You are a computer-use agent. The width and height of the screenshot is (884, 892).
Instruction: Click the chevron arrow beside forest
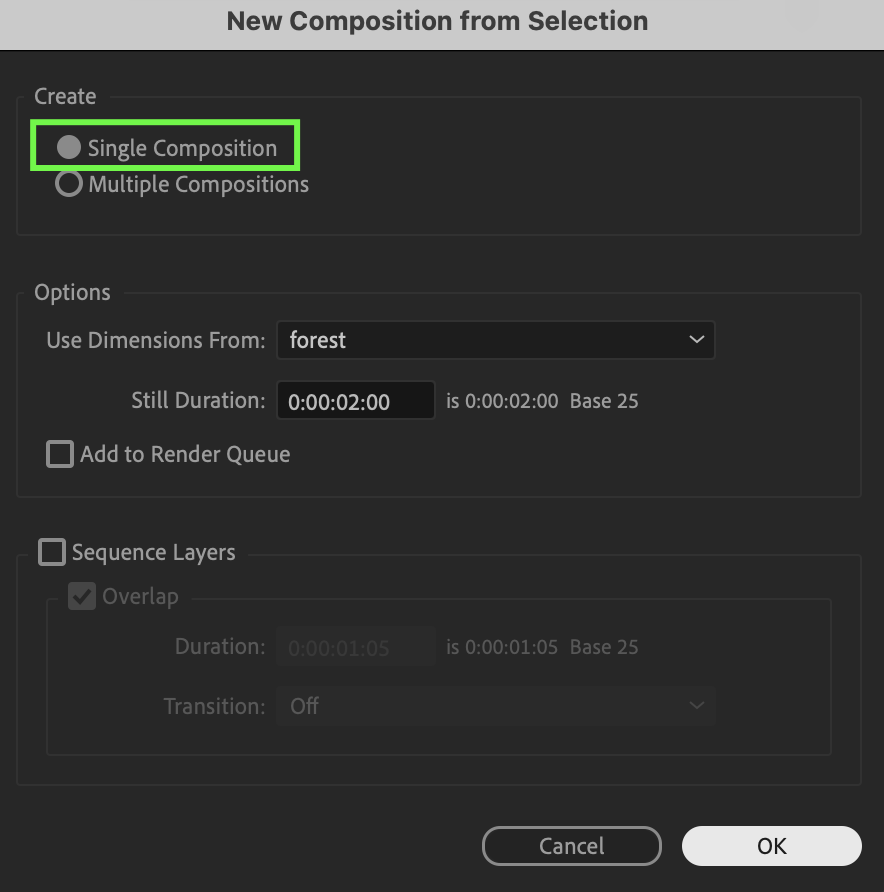[696, 340]
